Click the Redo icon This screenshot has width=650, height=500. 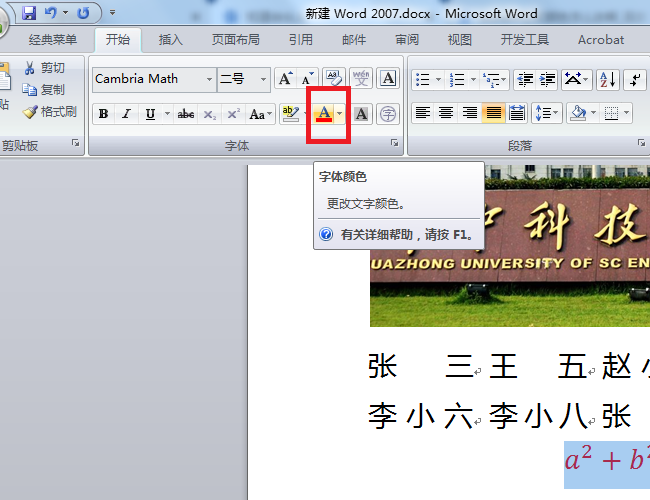tap(83, 13)
